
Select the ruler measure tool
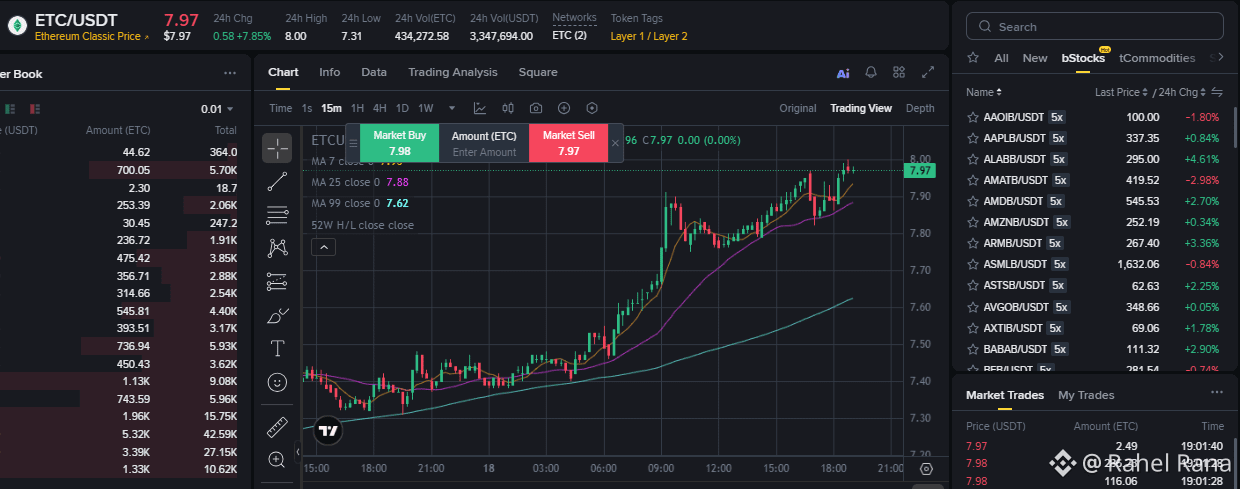point(277,427)
